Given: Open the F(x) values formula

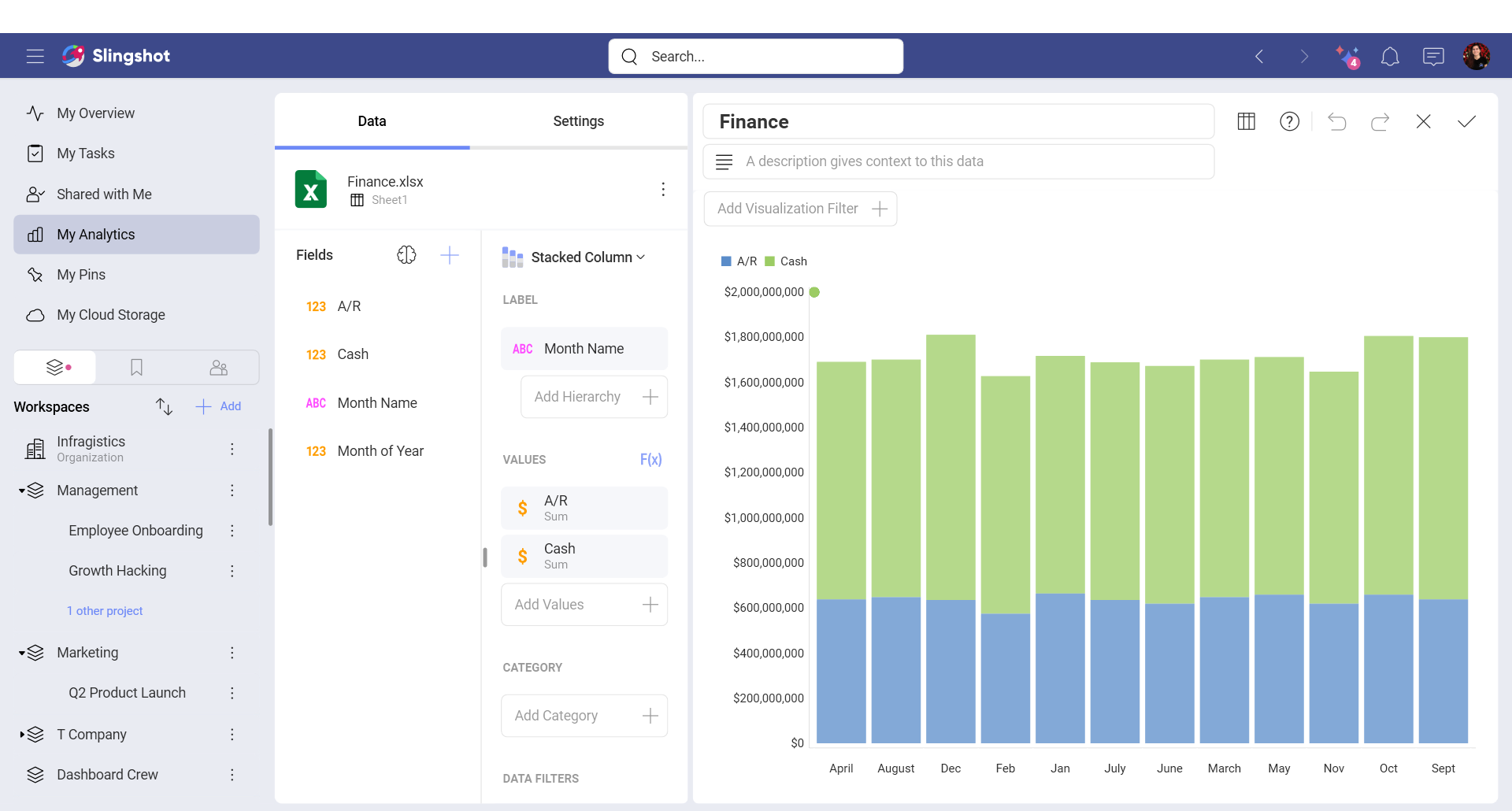Looking at the screenshot, I should [x=650, y=460].
